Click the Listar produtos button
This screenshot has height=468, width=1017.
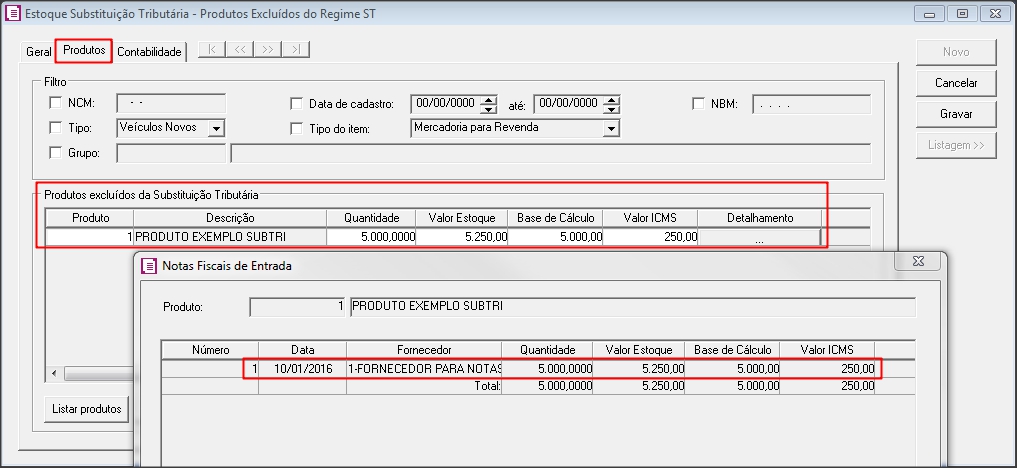click(87, 409)
